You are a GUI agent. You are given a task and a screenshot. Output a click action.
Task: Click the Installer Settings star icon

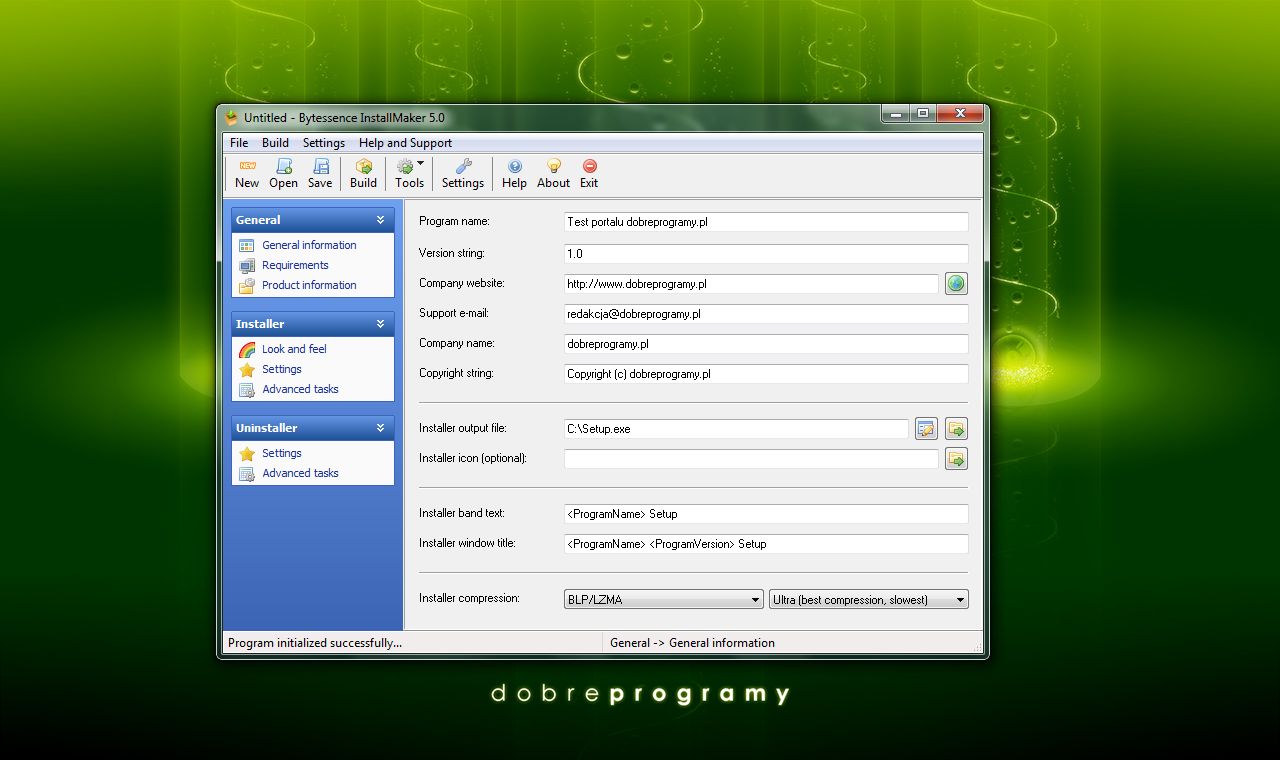point(247,369)
